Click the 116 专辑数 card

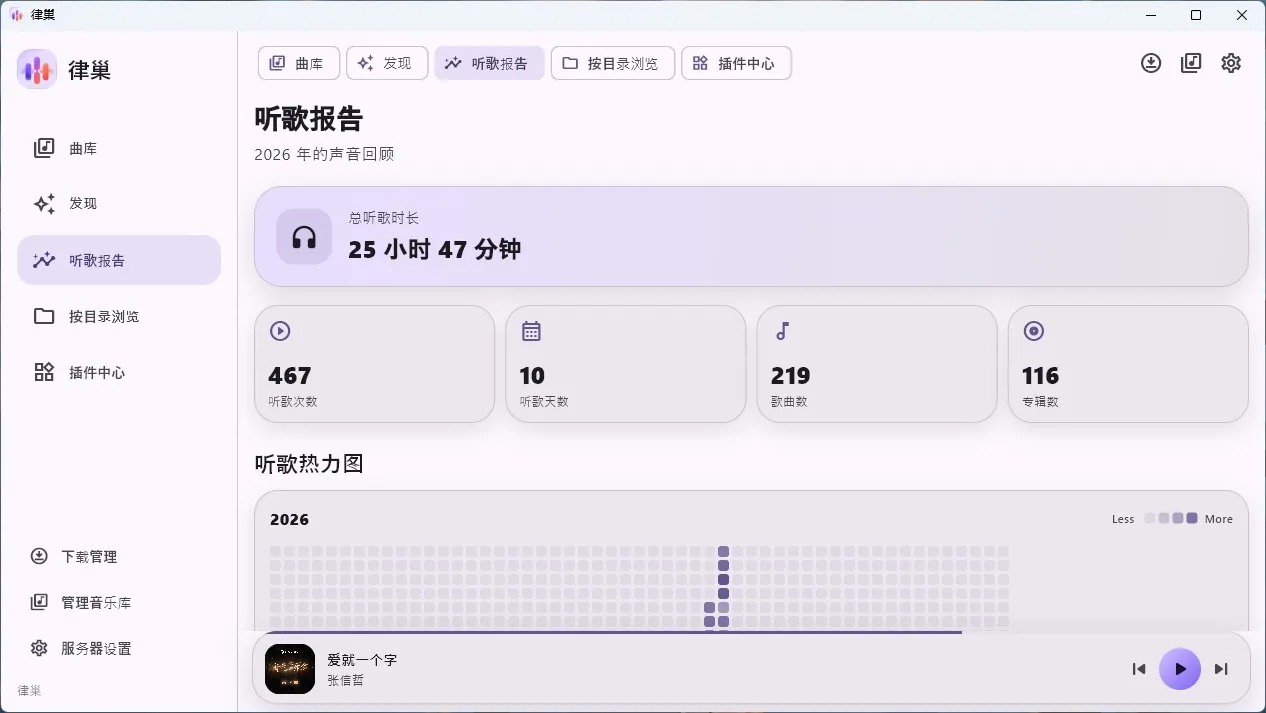click(x=1128, y=364)
